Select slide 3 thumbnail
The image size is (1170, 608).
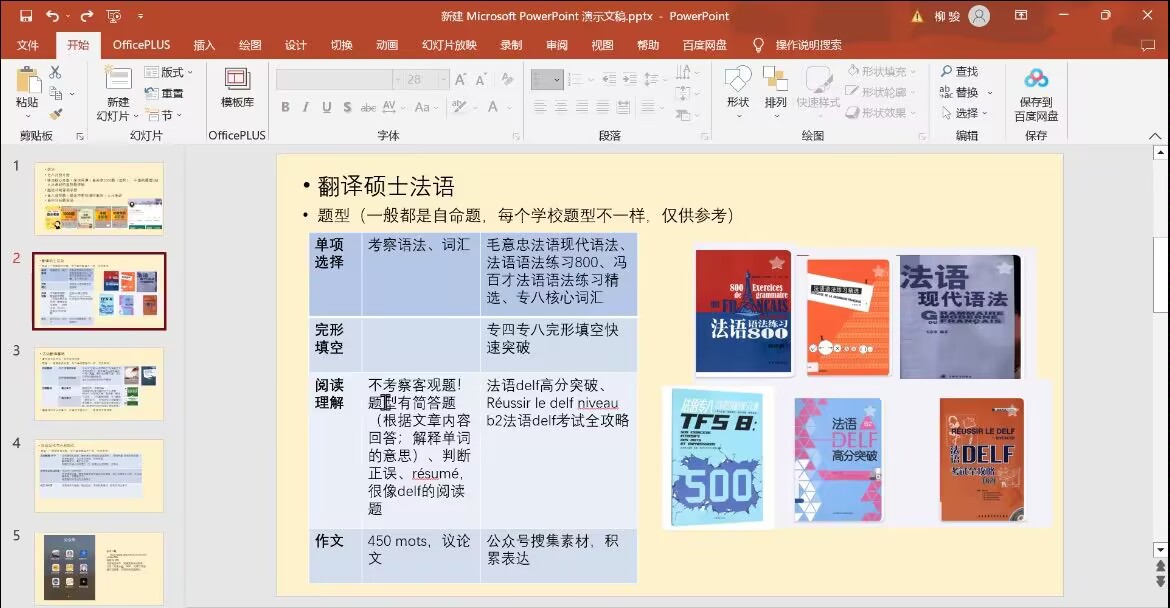99,383
